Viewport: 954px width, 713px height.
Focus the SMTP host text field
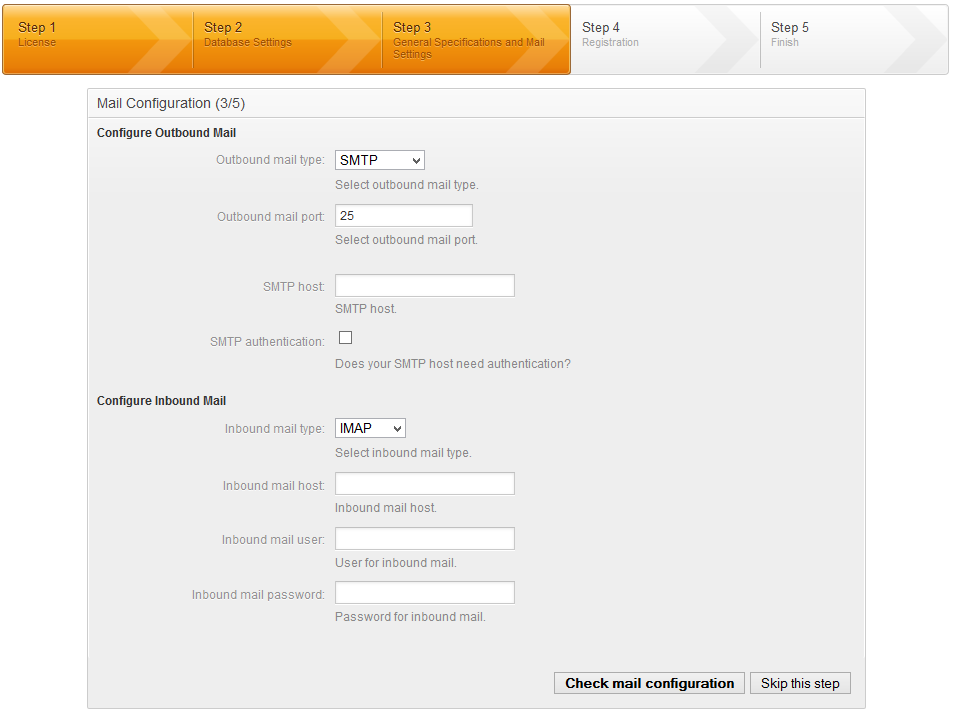[424, 286]
